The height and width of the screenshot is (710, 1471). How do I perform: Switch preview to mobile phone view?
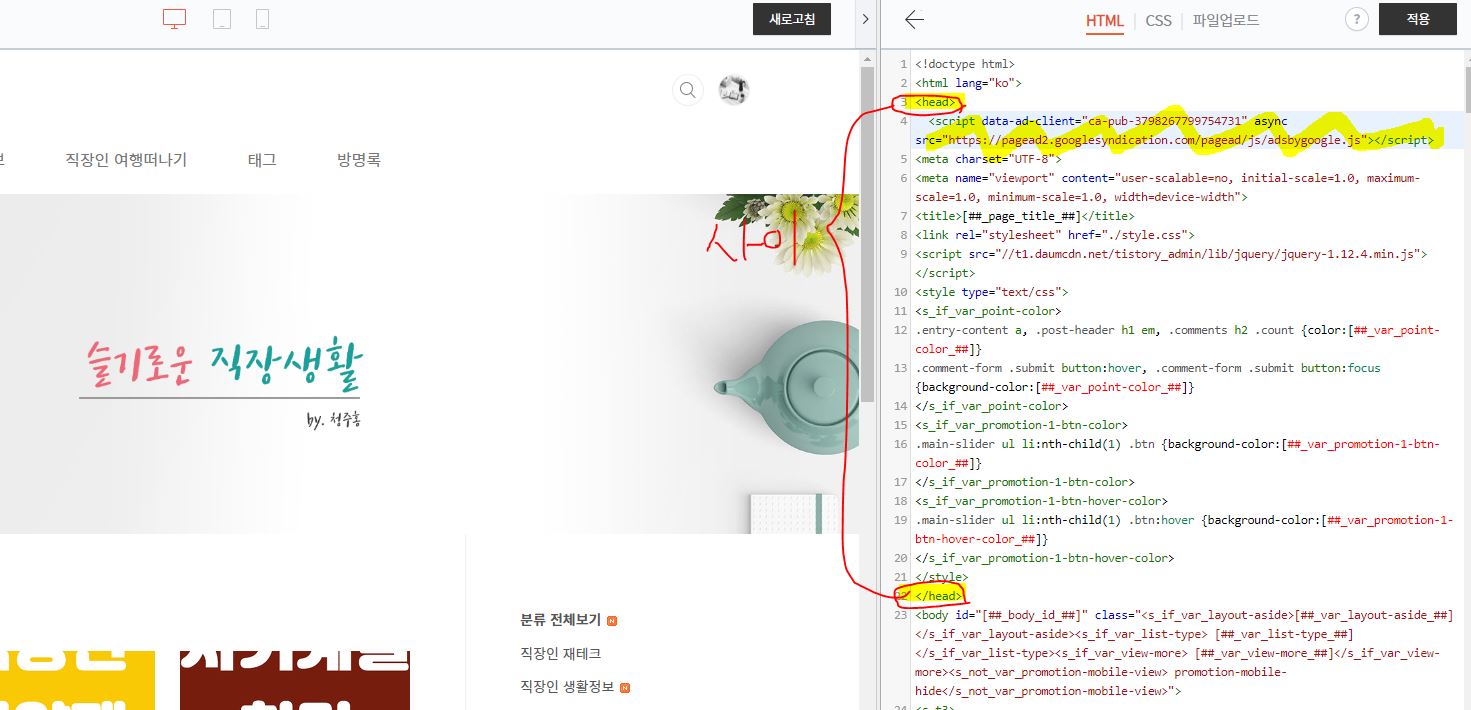coord(262,19)
